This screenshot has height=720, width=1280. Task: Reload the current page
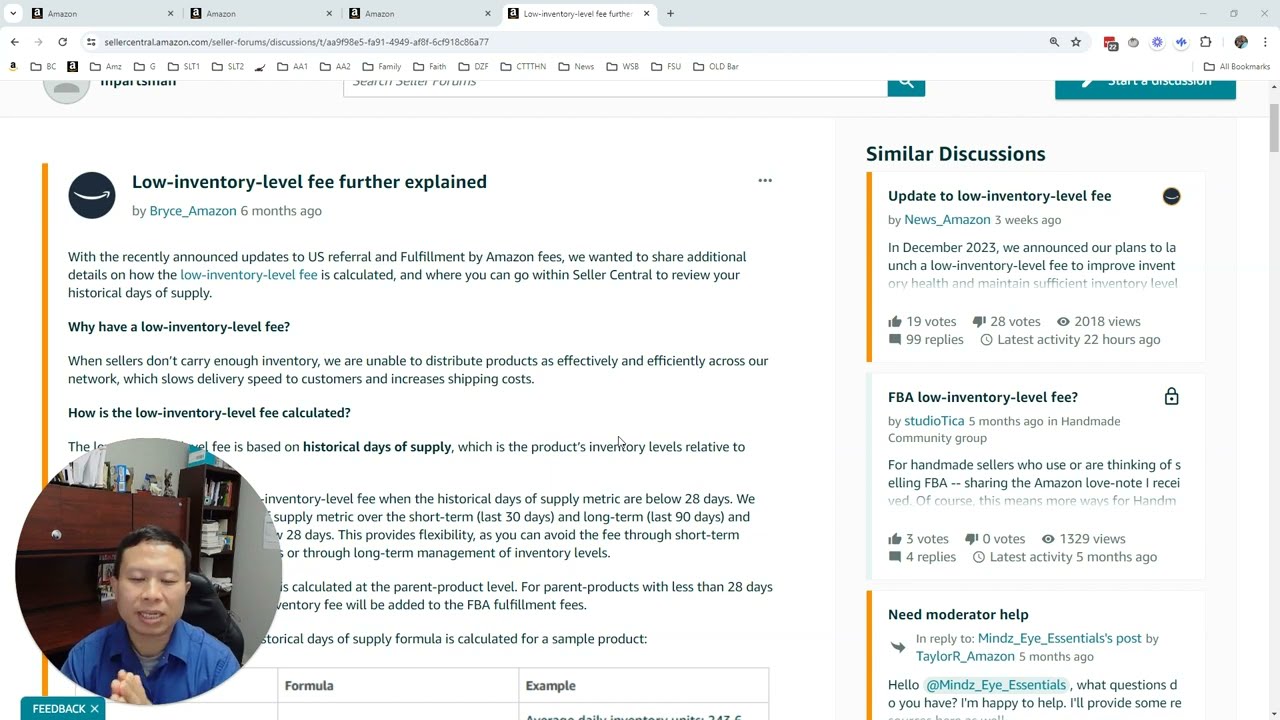(62, 42)
